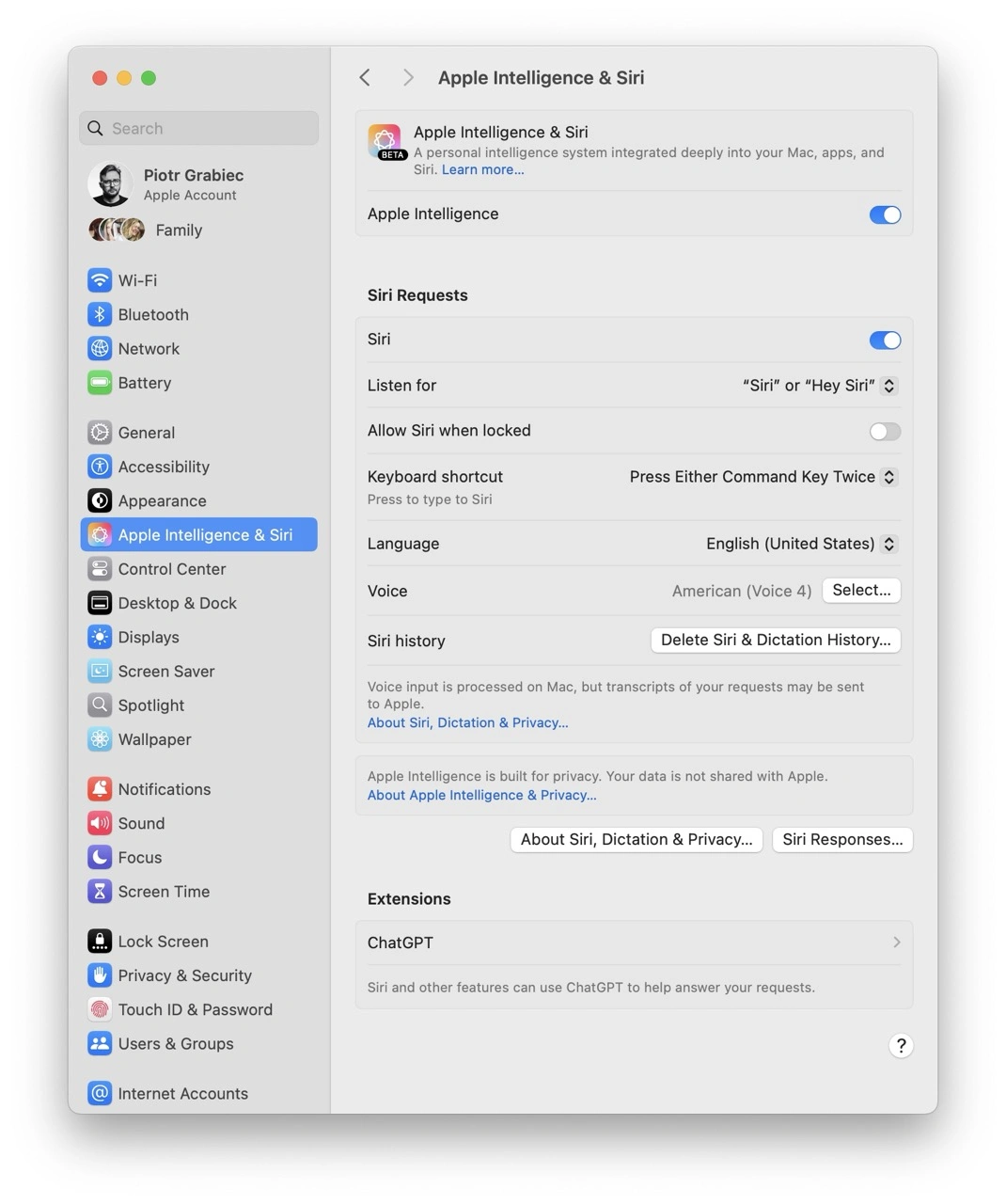This screenshot has width=1006, height=1204.
Task: Open the Family avatars group
Action: tap(117, 230)
